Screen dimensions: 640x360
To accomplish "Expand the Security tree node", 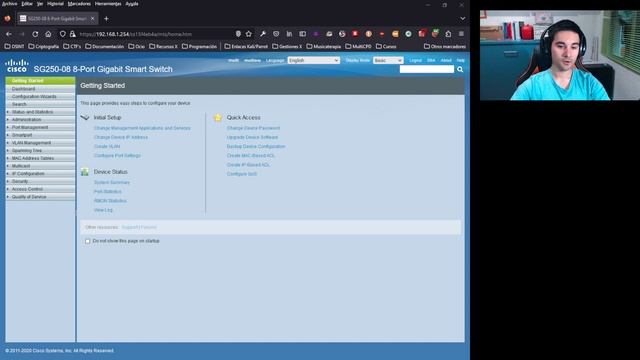I will pyautogui.click(x=8, y=181).
